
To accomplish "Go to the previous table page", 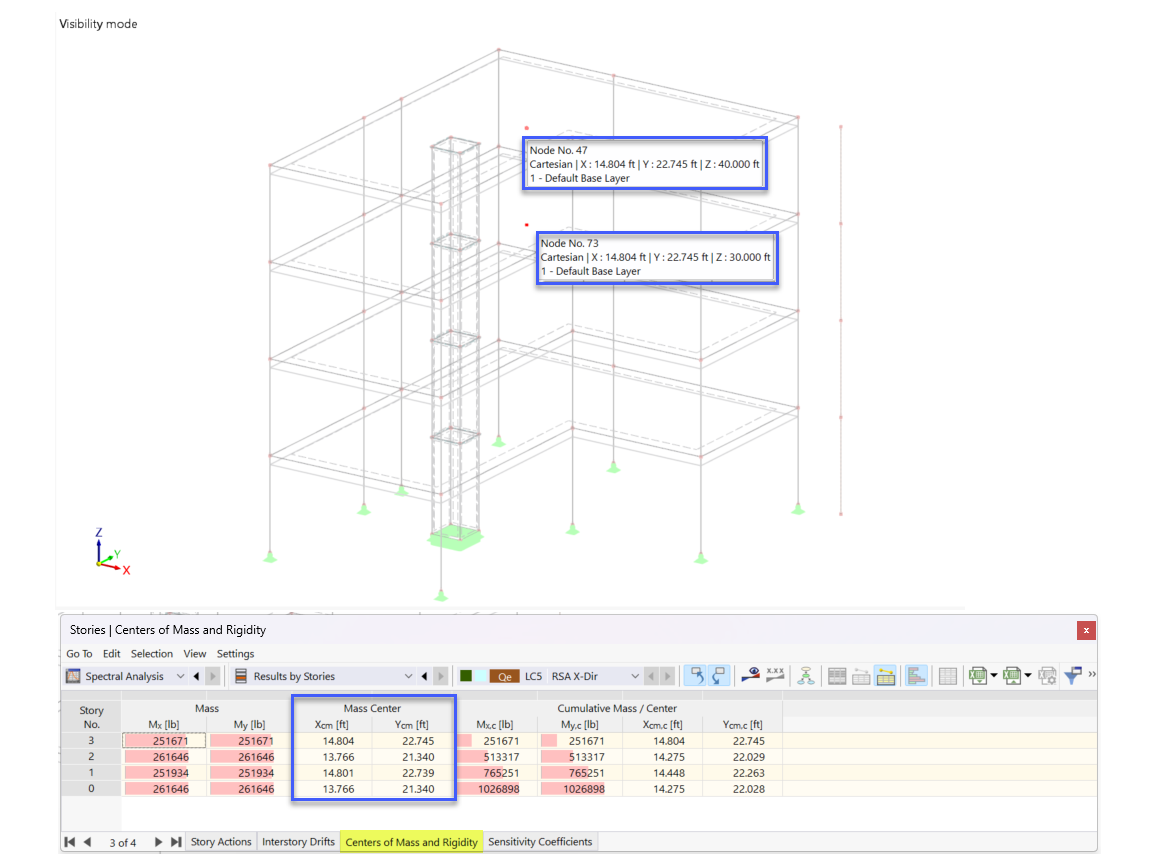I will tap(87, 842).
